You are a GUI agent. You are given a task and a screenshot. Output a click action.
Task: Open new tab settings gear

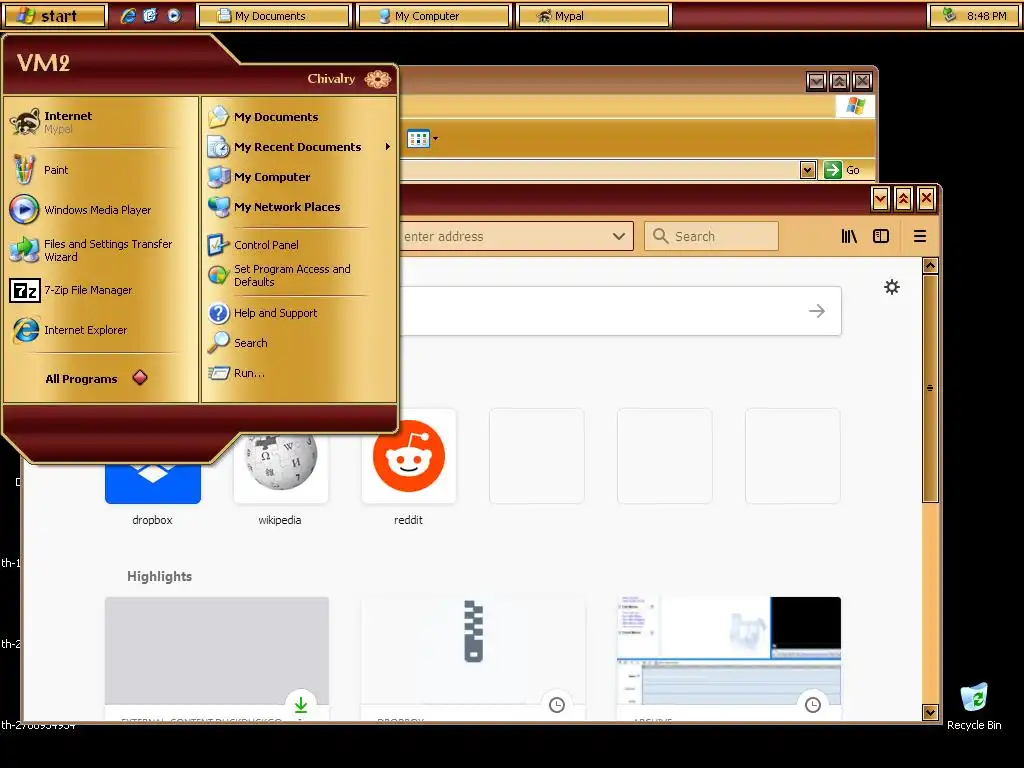point(891,287)
